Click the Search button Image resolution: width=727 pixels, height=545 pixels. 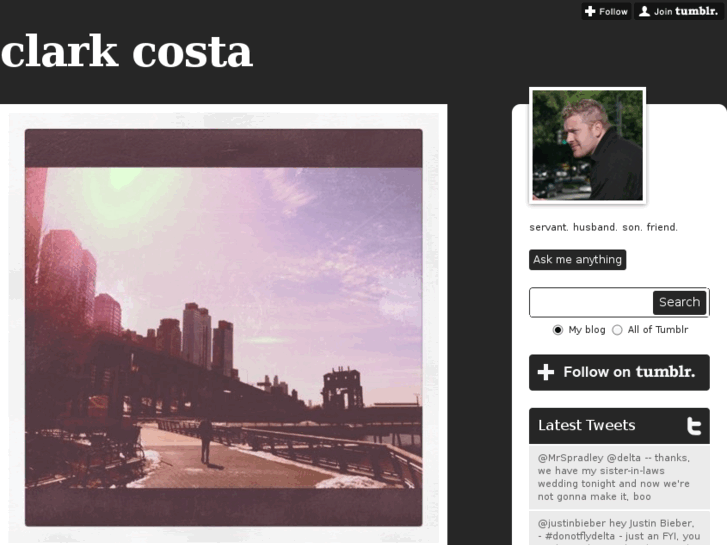(x=679, y=302)
